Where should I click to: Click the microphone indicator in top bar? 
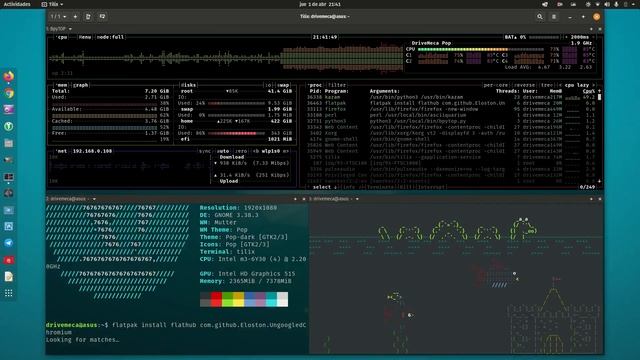tap(616, 4)
